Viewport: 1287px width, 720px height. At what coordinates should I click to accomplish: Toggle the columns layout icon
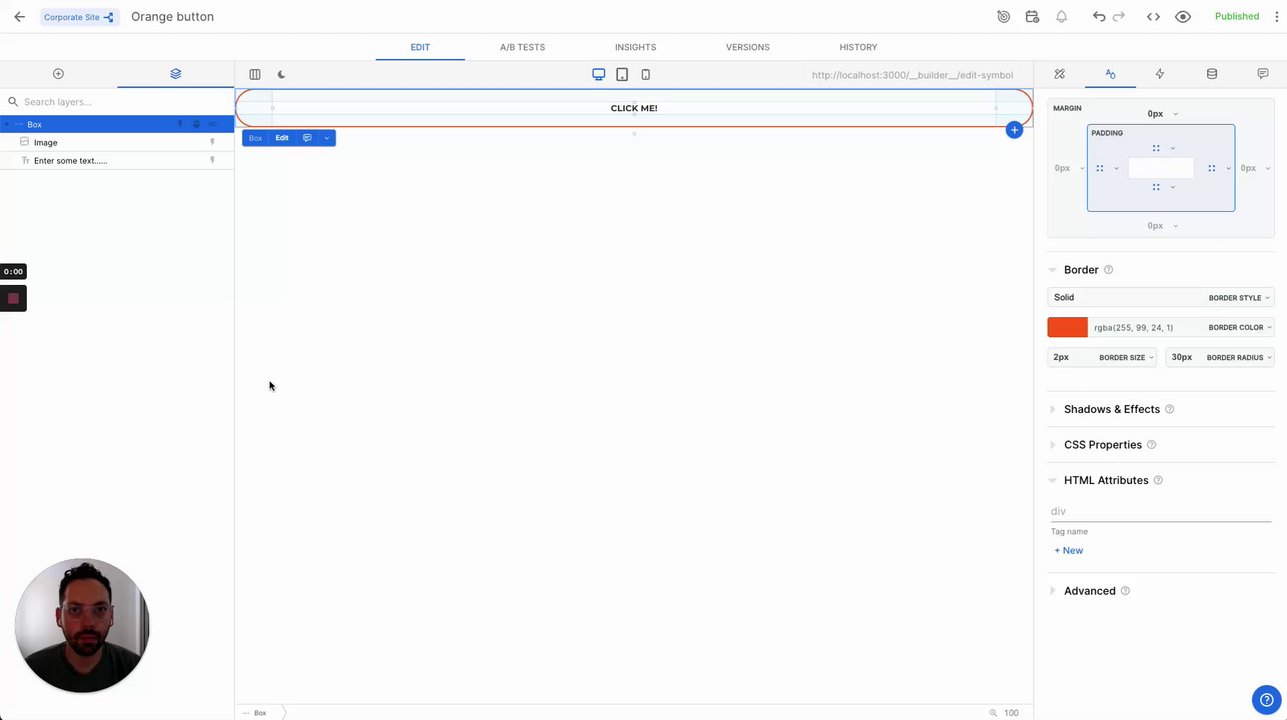click(255, 74)
